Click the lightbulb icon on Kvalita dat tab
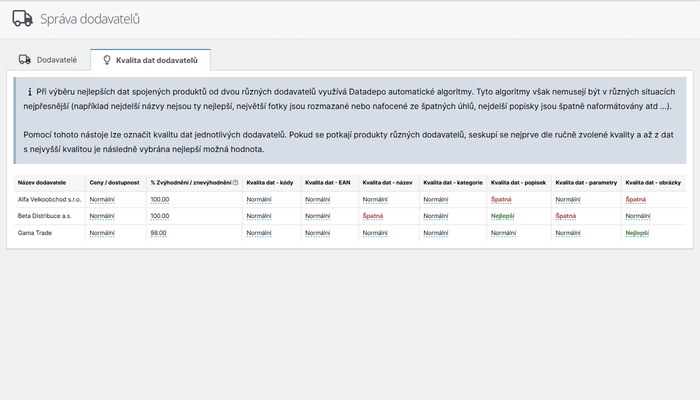The width and height of the screenshot is (700, 400). coord(107,60)
